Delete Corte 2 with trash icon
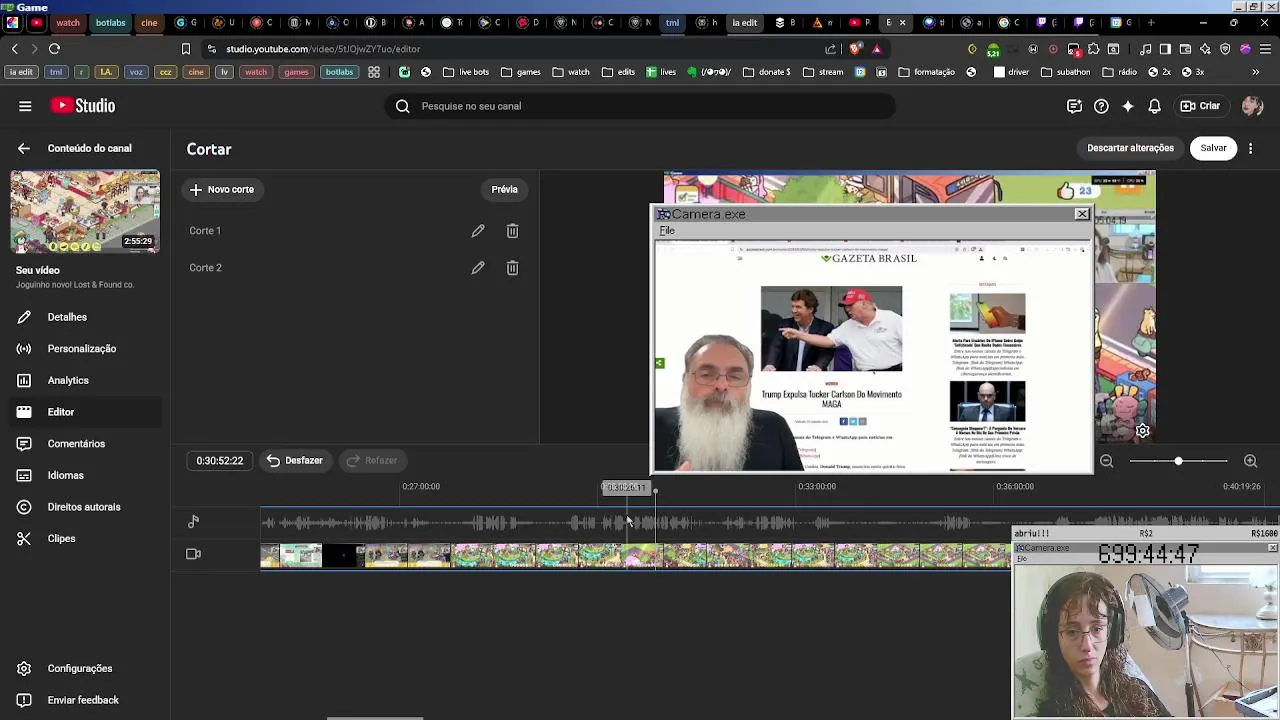The image size is (1280, 720). click(x=512, y=268)
